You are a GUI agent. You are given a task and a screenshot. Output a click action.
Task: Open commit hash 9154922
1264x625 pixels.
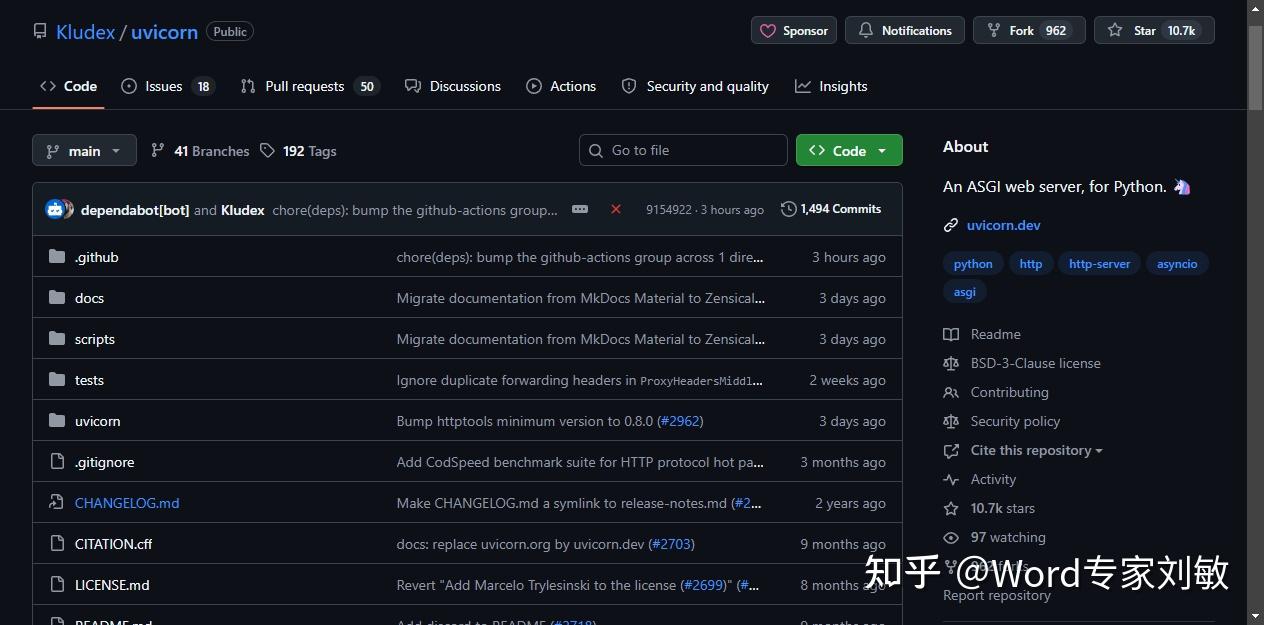click(669, 210)
